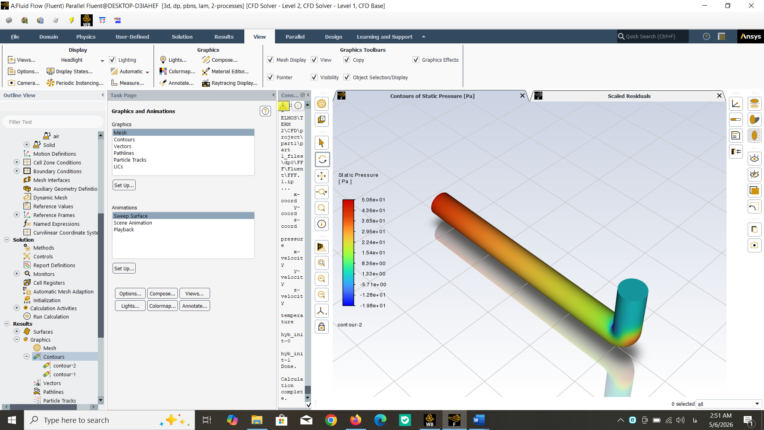Screen dimensions: 764x430
Task: Click the hide selected crossed-eye icon
Action: click(754, 174)
